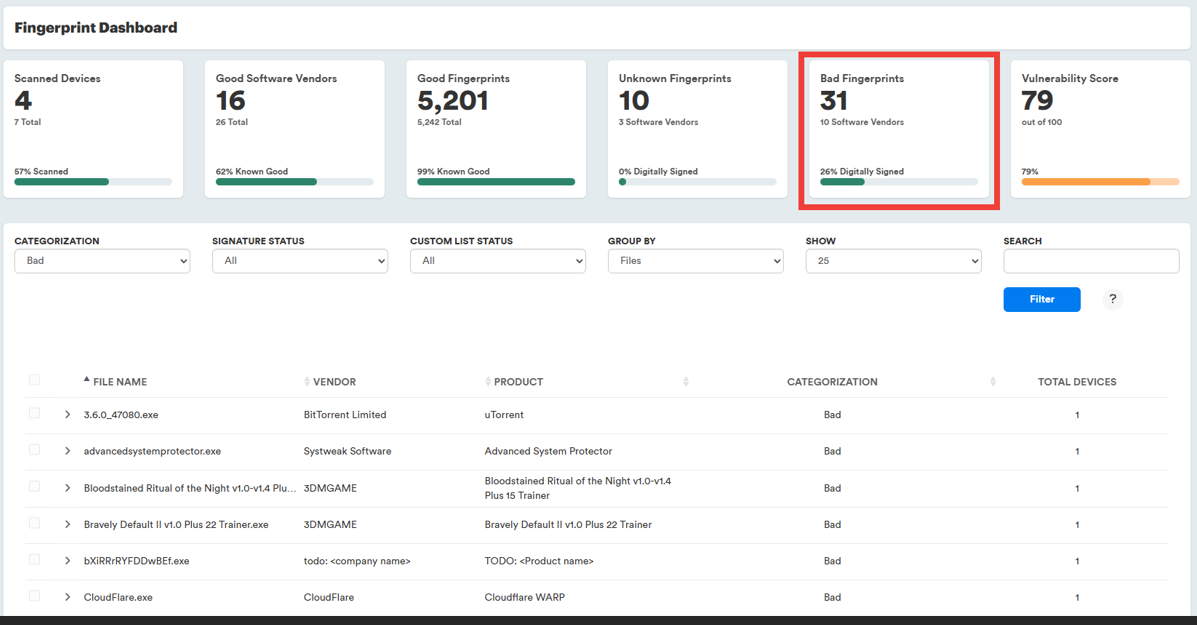
Task: Click sort icon beside Product header
Action: [x=488, y=382]
